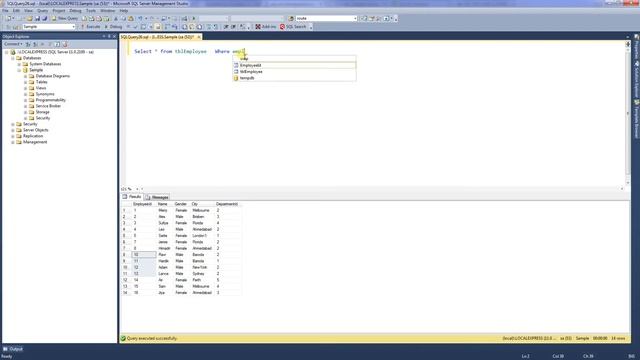Click the Paste icon in the toolbar
640x360 pixels.
point(131,18)
